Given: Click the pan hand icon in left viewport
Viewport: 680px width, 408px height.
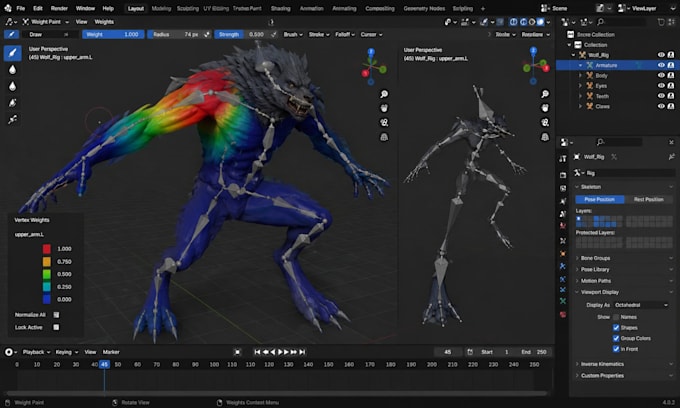Looking at the screenshot, I should coord(384,108).
